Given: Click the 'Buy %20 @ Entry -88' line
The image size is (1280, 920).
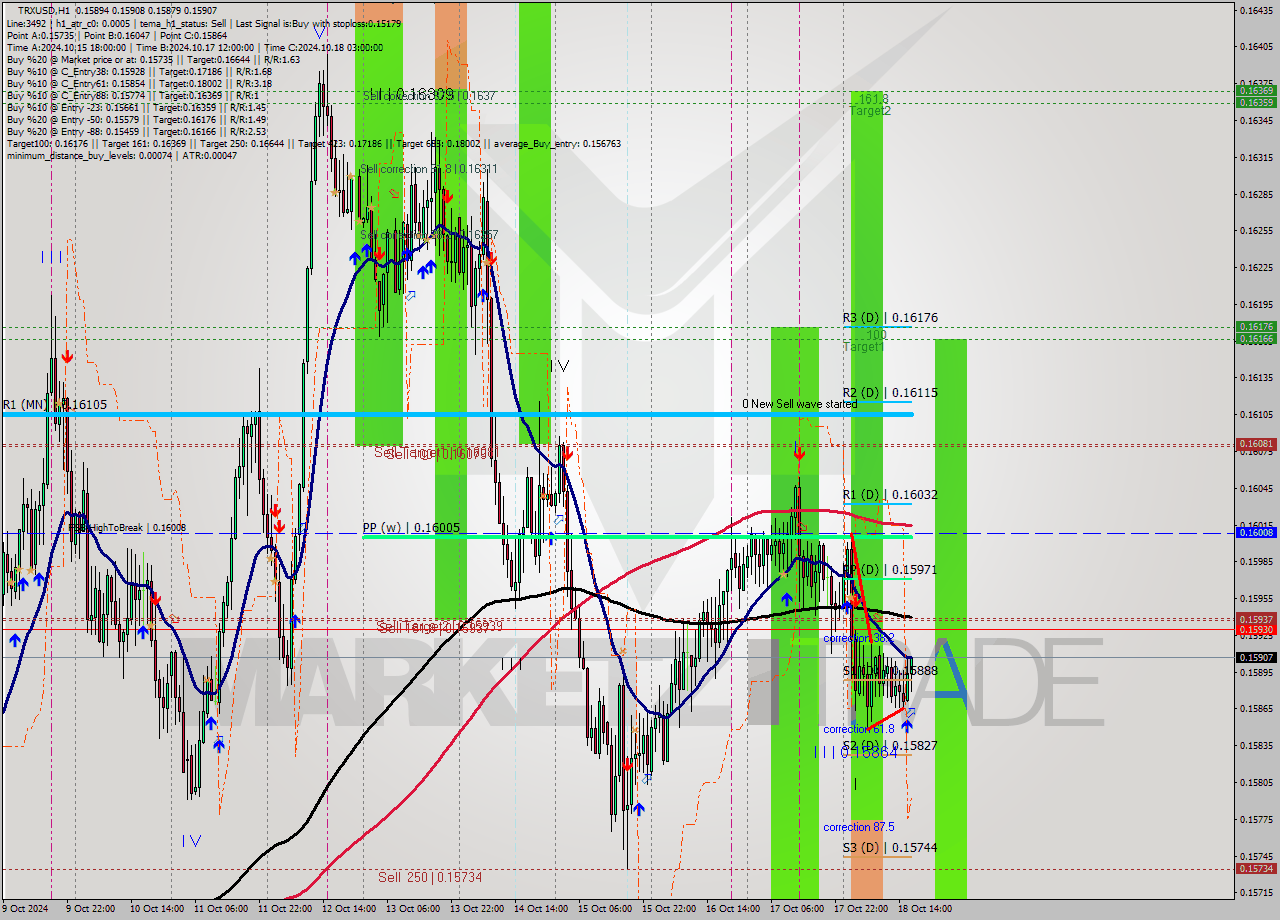Looking at the screenshot, I should tap(136, 131).
